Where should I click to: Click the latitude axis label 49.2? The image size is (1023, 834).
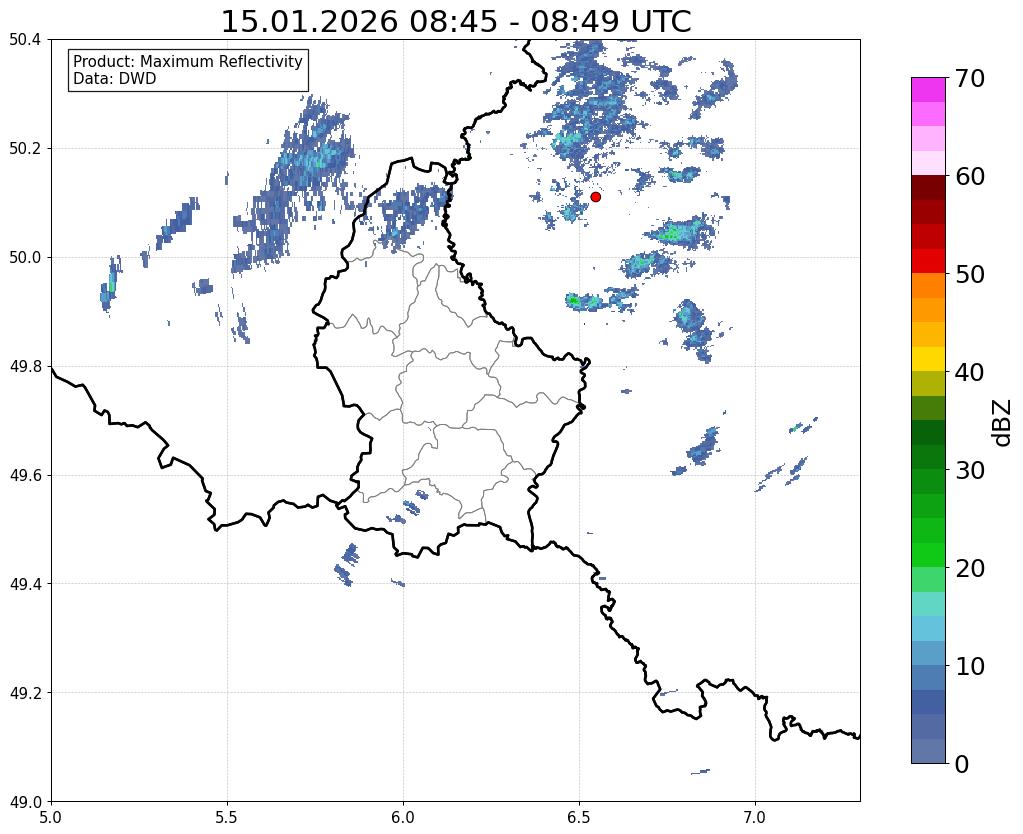click(x=25, y=693)
